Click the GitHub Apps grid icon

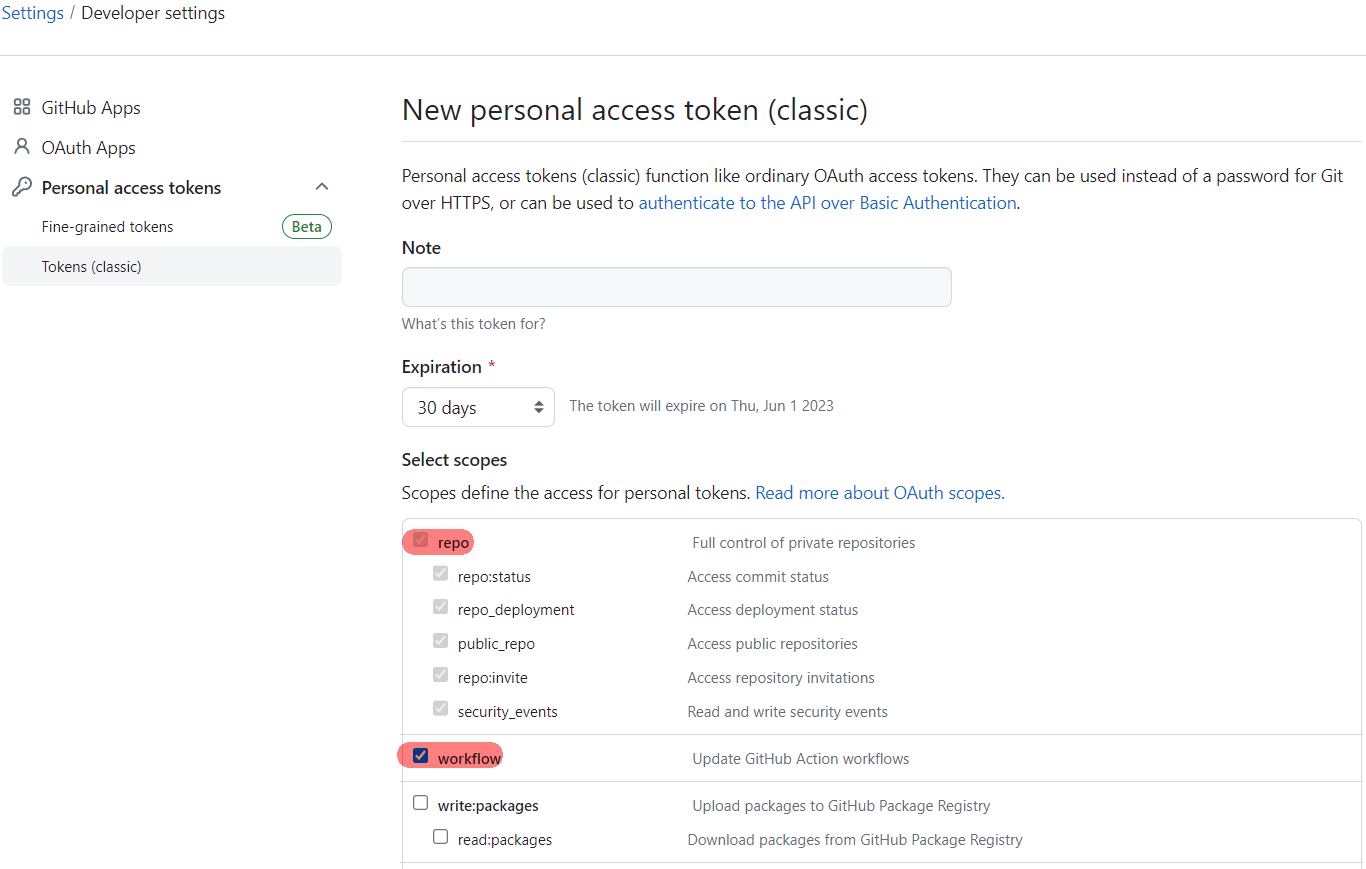pyautogui.click(x=22, y=107)
